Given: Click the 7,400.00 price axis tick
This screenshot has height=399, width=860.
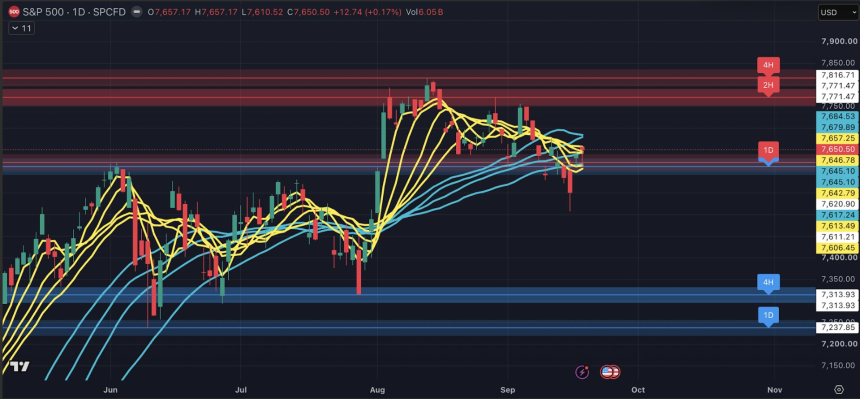Looking at the screenshot, I should tap(838, 257).
